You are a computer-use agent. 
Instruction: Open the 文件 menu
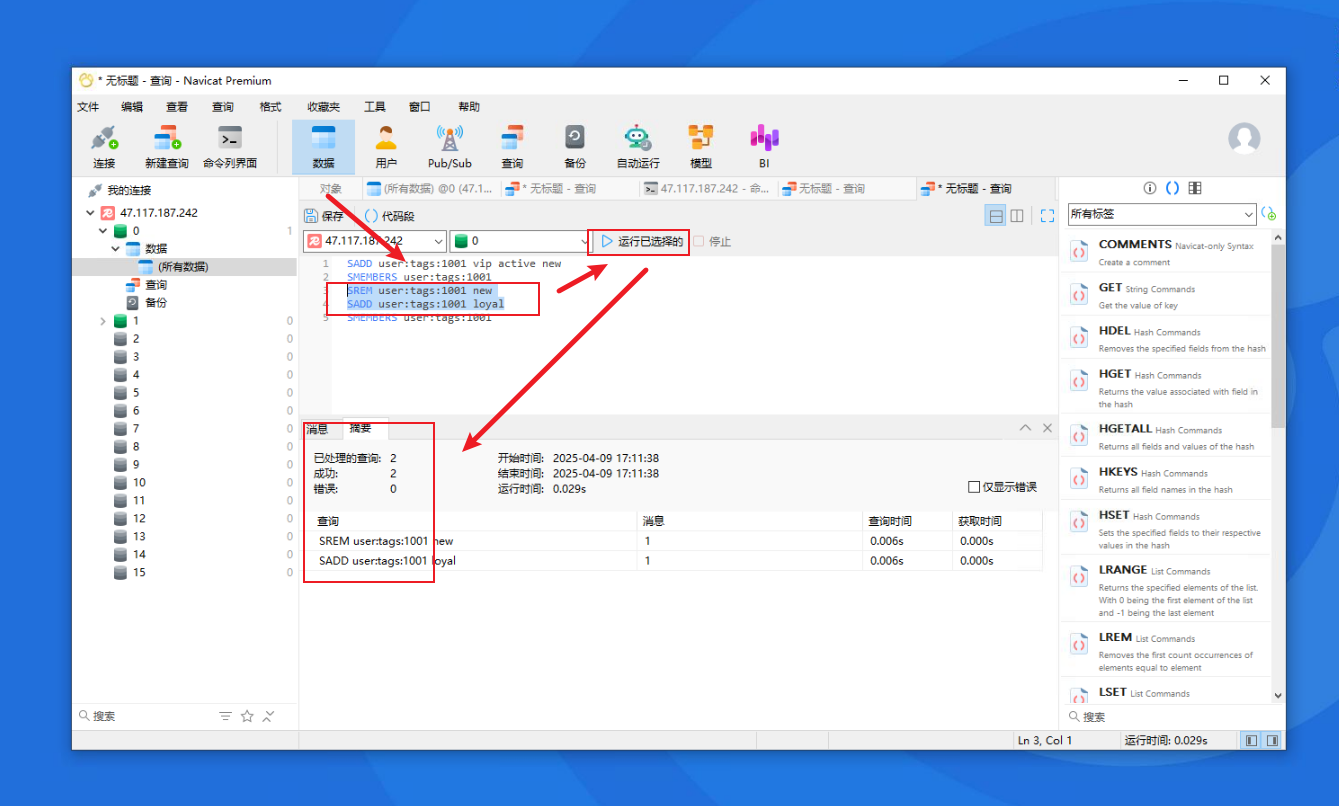88,107
